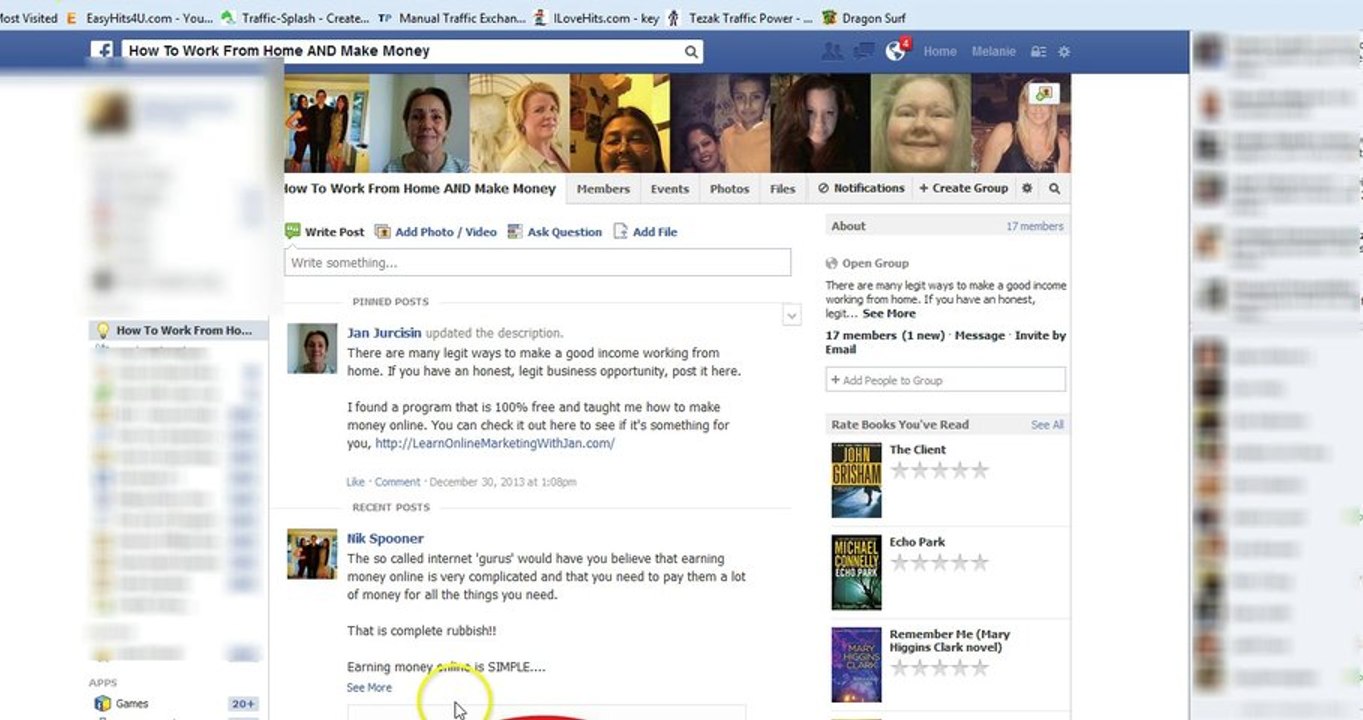Click Invite by Email link

coord(945,342)
